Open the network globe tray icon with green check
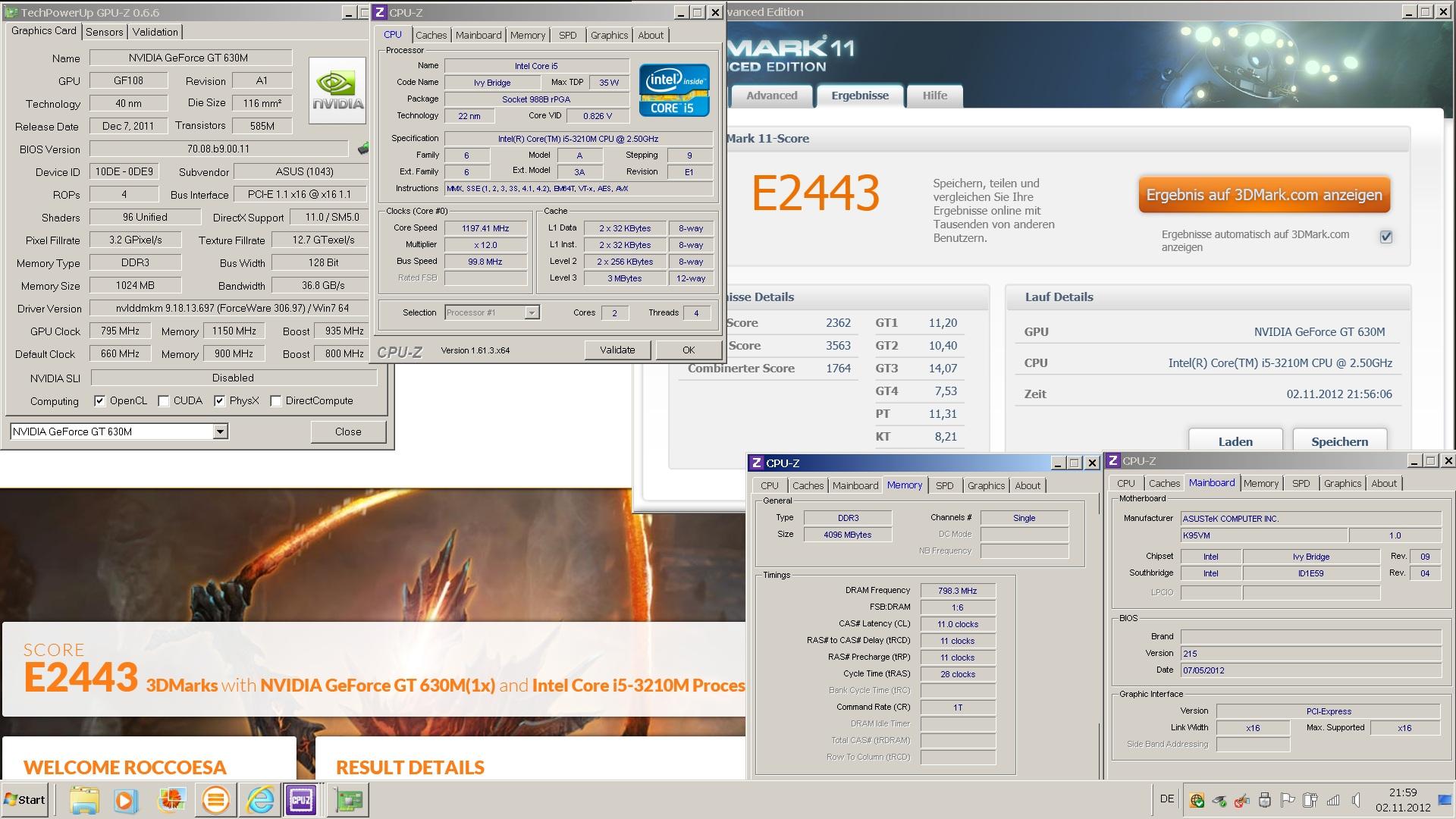This screenshot has height=819, width=1456. 1197,800
